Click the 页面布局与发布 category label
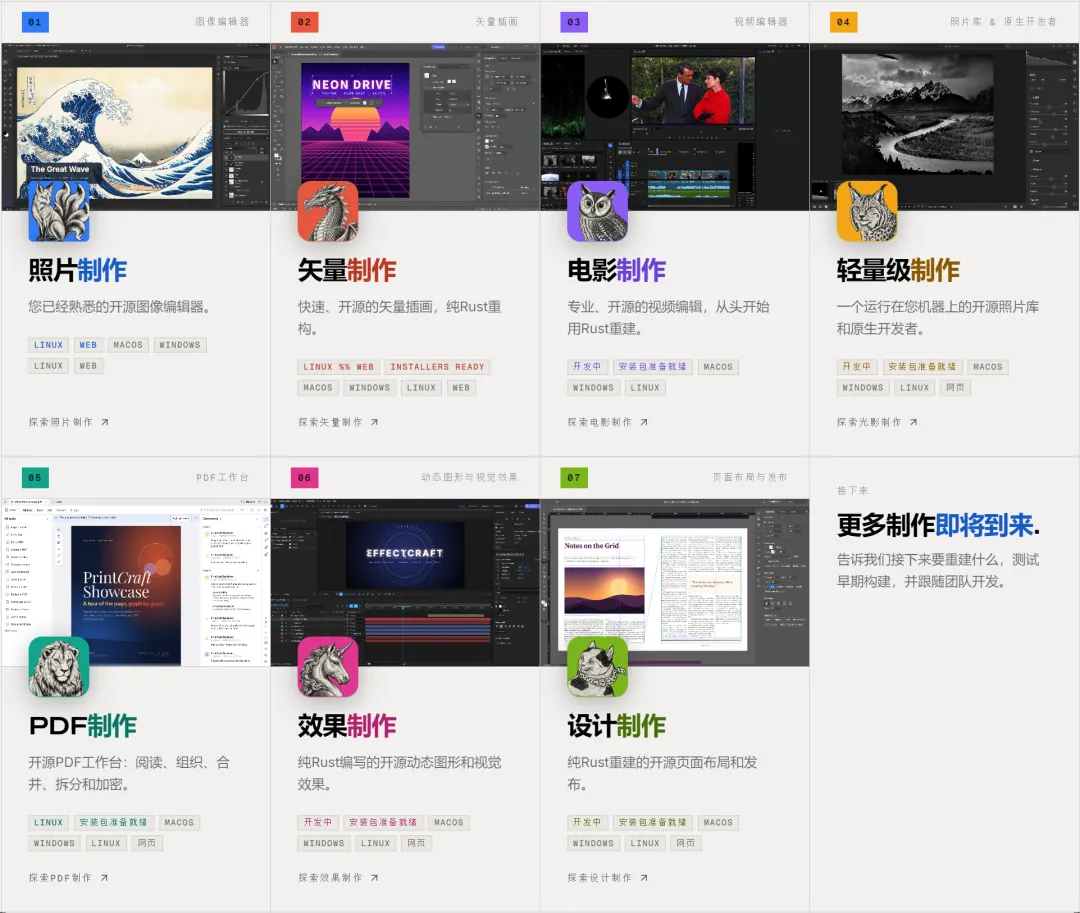 (x=749, y=477)
